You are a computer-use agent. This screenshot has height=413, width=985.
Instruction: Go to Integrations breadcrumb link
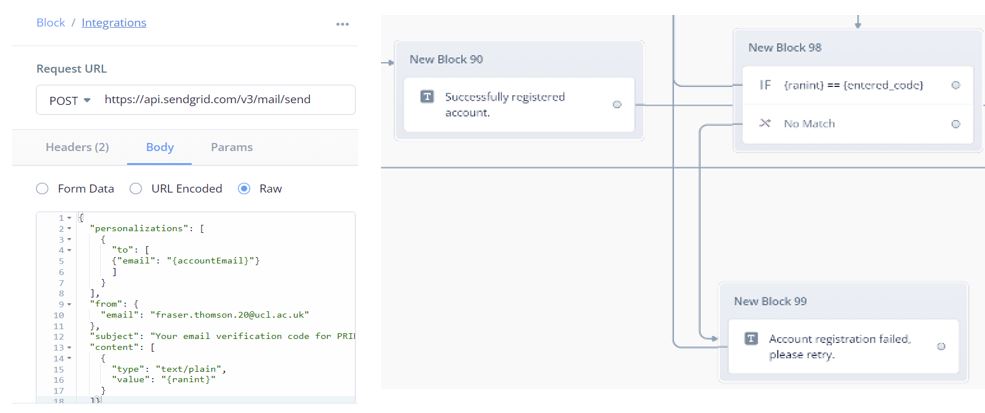pos(113,22)
